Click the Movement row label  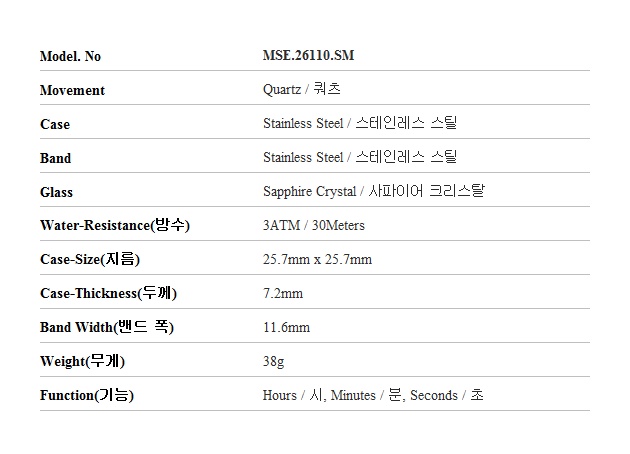tap(72, 90)
